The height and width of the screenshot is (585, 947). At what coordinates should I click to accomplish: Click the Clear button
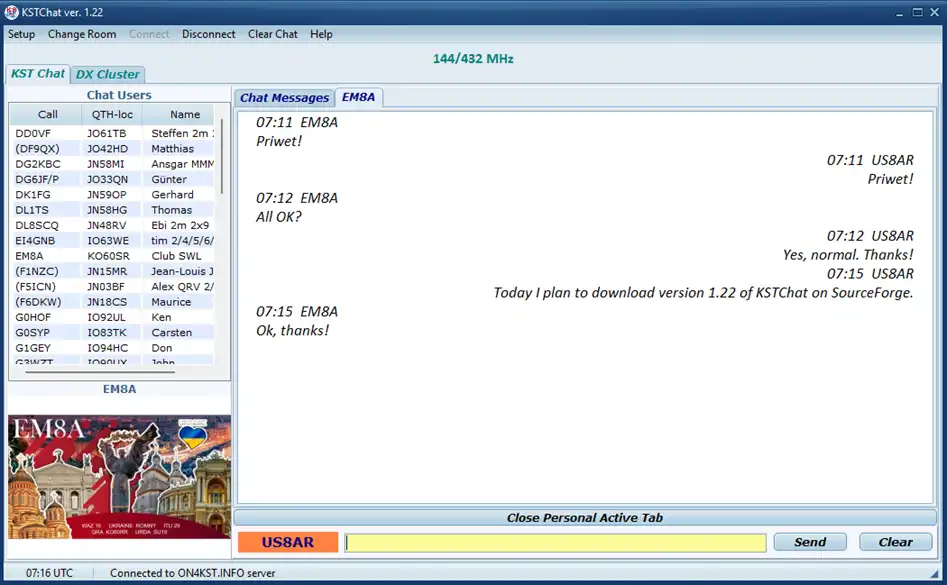coord(896,542)
